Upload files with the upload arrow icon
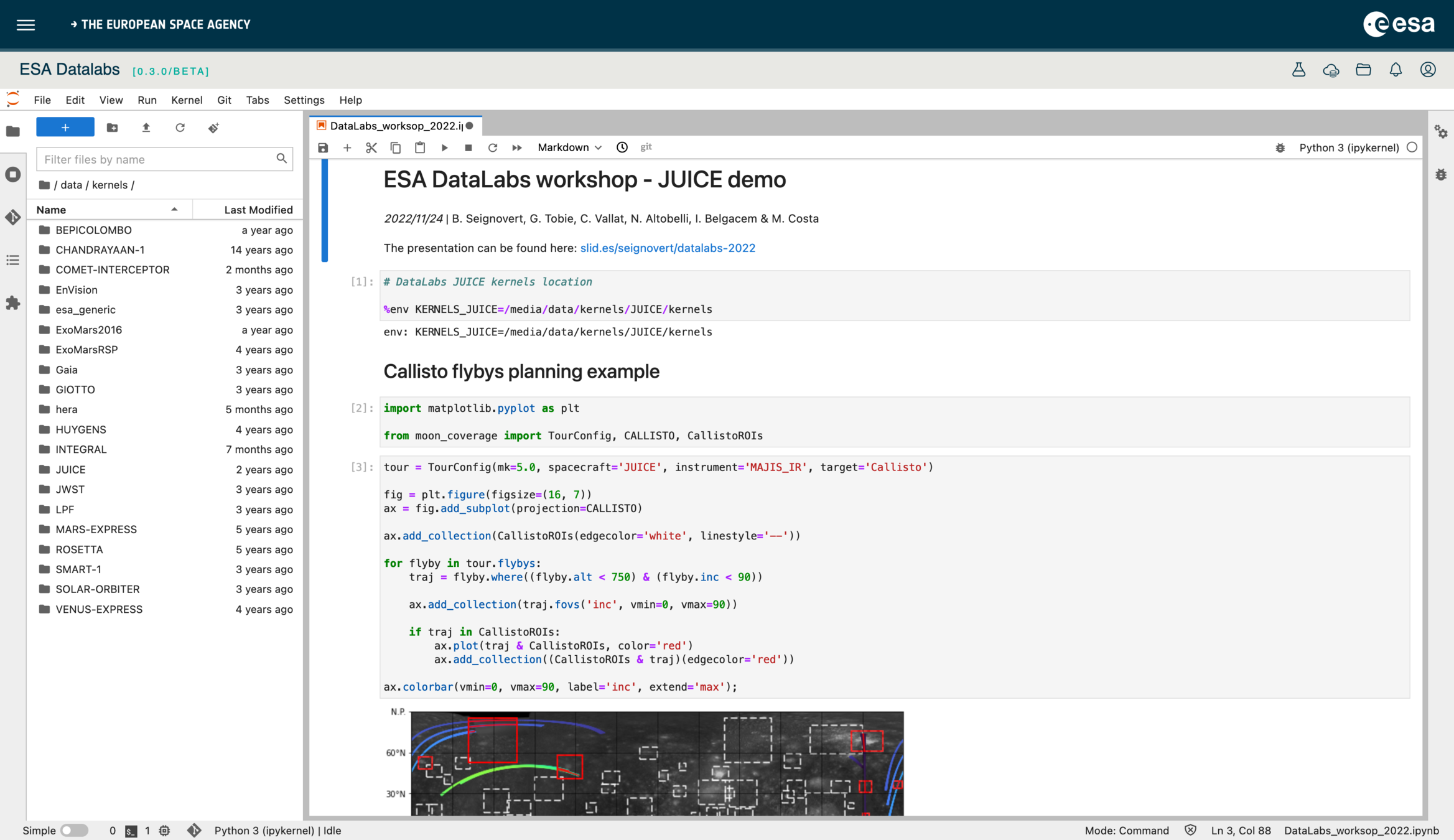Viewport: 1454px width, 840px height. tap(146, 128)
